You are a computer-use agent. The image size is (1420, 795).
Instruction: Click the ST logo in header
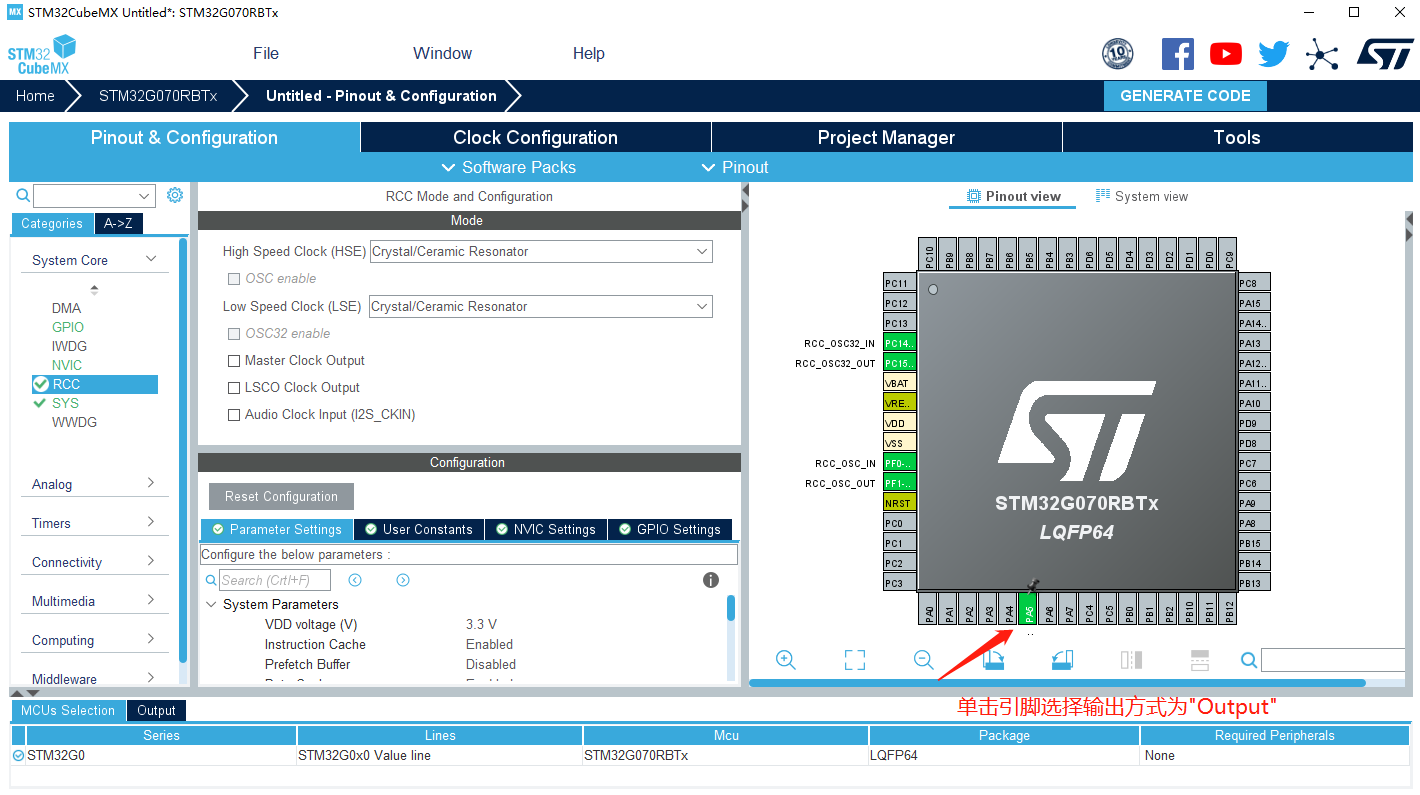1385,54
